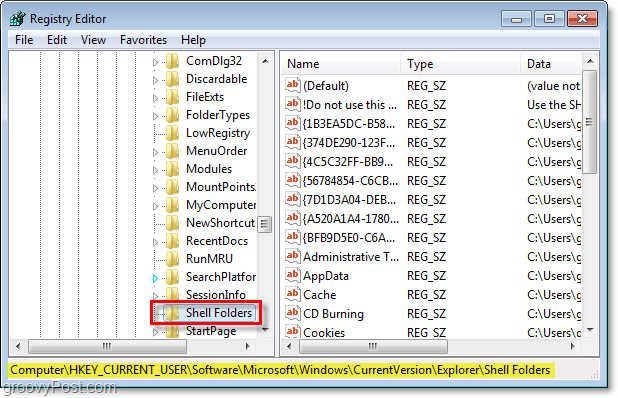Viewport: 618px width, 398px height.
Task: Click the ComDlg32 folder icon
Action: (172, 61)
